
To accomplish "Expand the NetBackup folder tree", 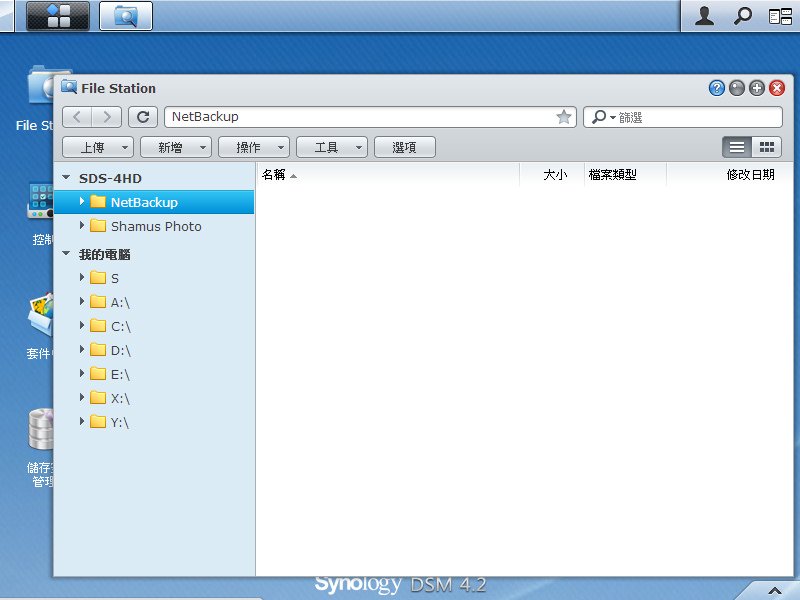I will pyautogui.click(x=82, y=202).
